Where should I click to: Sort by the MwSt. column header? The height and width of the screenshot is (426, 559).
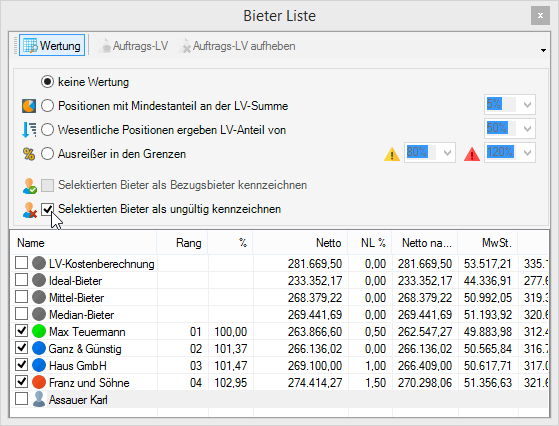click(488, 243)
